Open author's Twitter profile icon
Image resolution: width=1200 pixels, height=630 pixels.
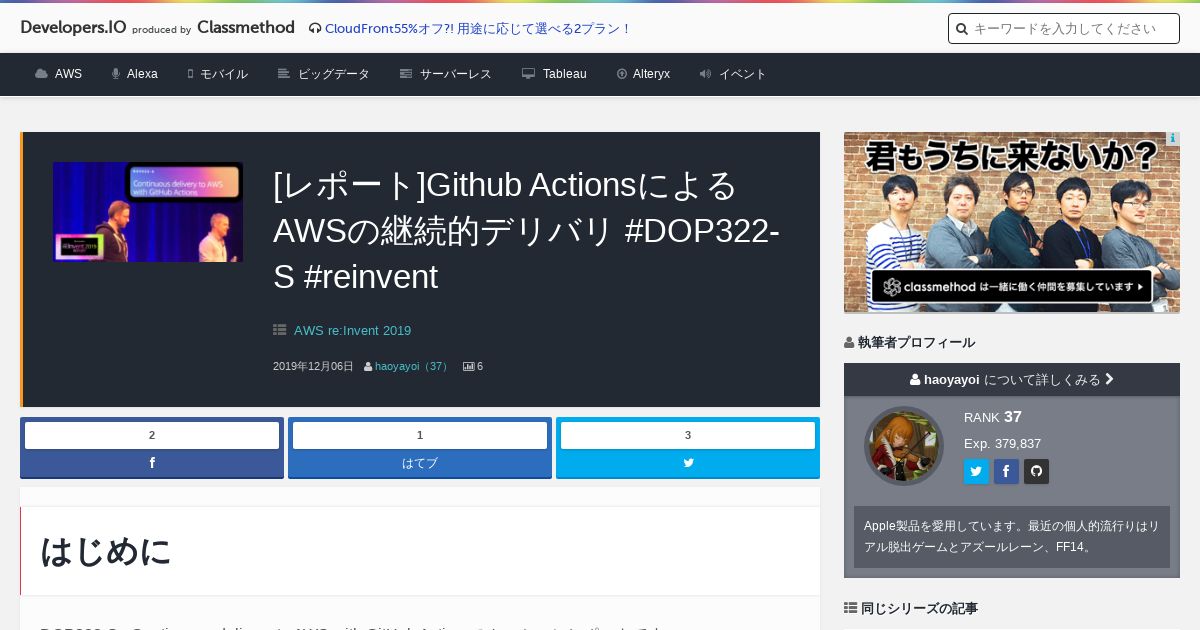point(976,472)
